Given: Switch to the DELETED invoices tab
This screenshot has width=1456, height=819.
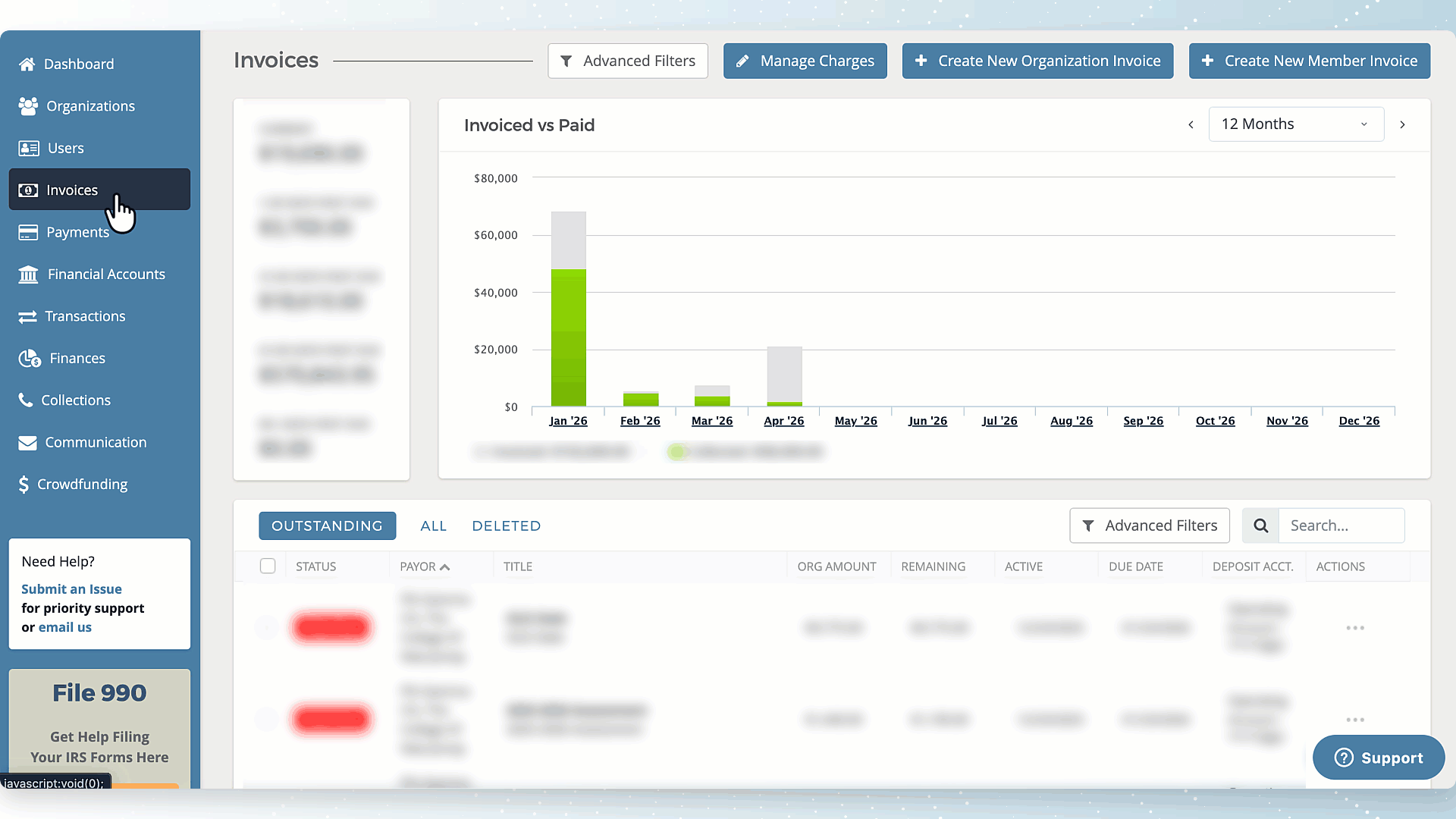Looking at the screenshot, I should click(506, 526).
